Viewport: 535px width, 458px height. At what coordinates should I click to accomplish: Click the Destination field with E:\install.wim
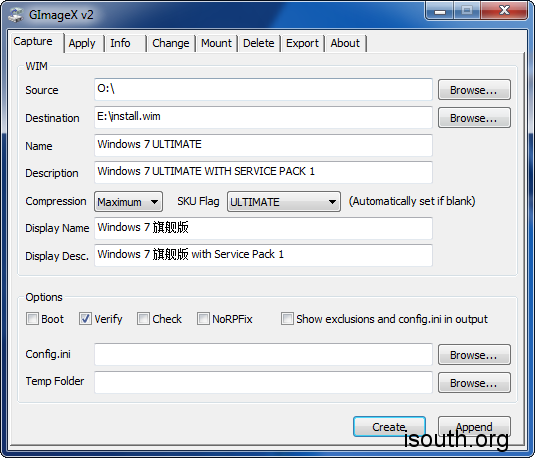pyautogui.click(x=263, y=117)
